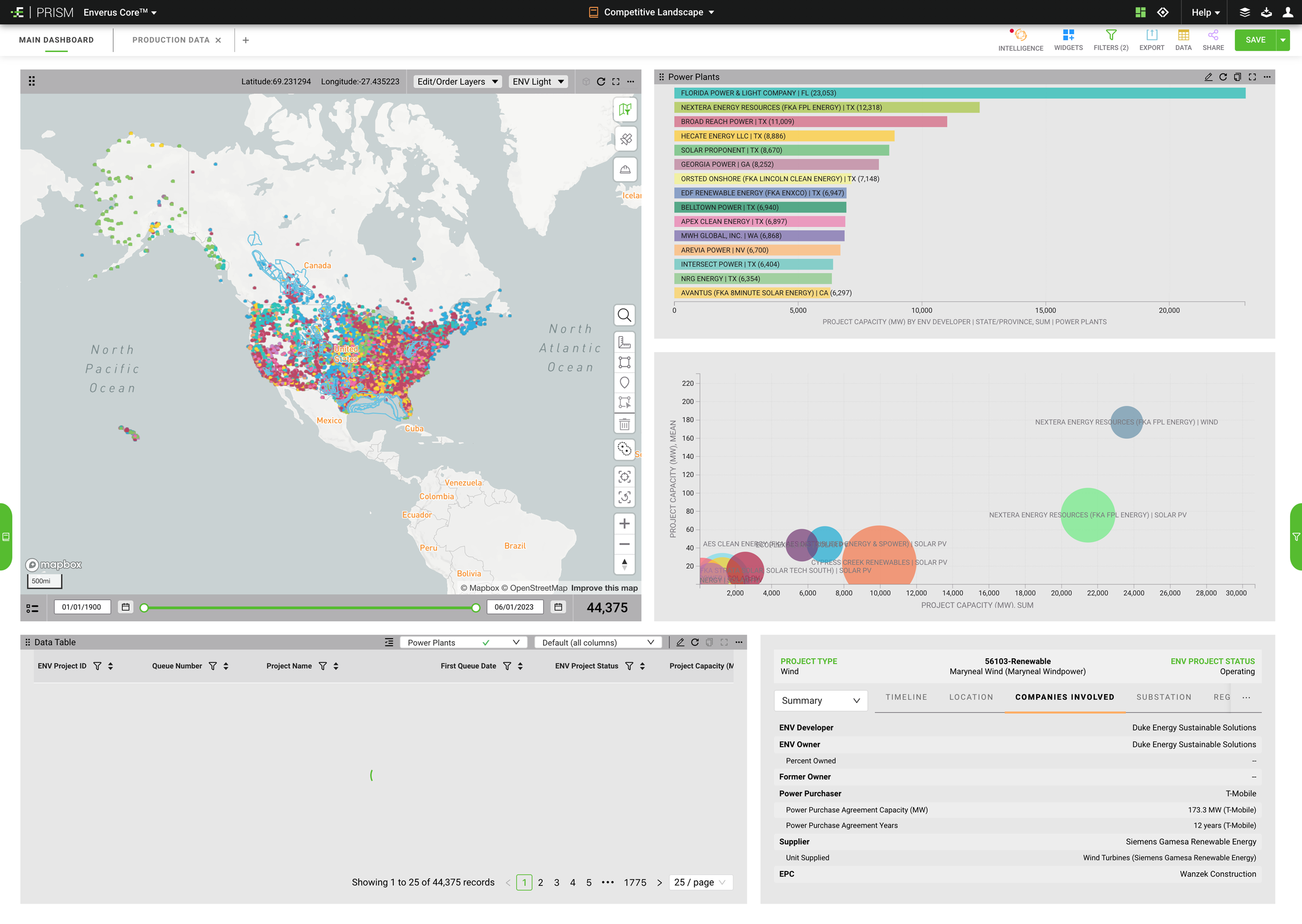This screenshot has width=1302, height=924.
Task: Close the Production Data tab
Action: pyautogui.click(x=218, y=41)
